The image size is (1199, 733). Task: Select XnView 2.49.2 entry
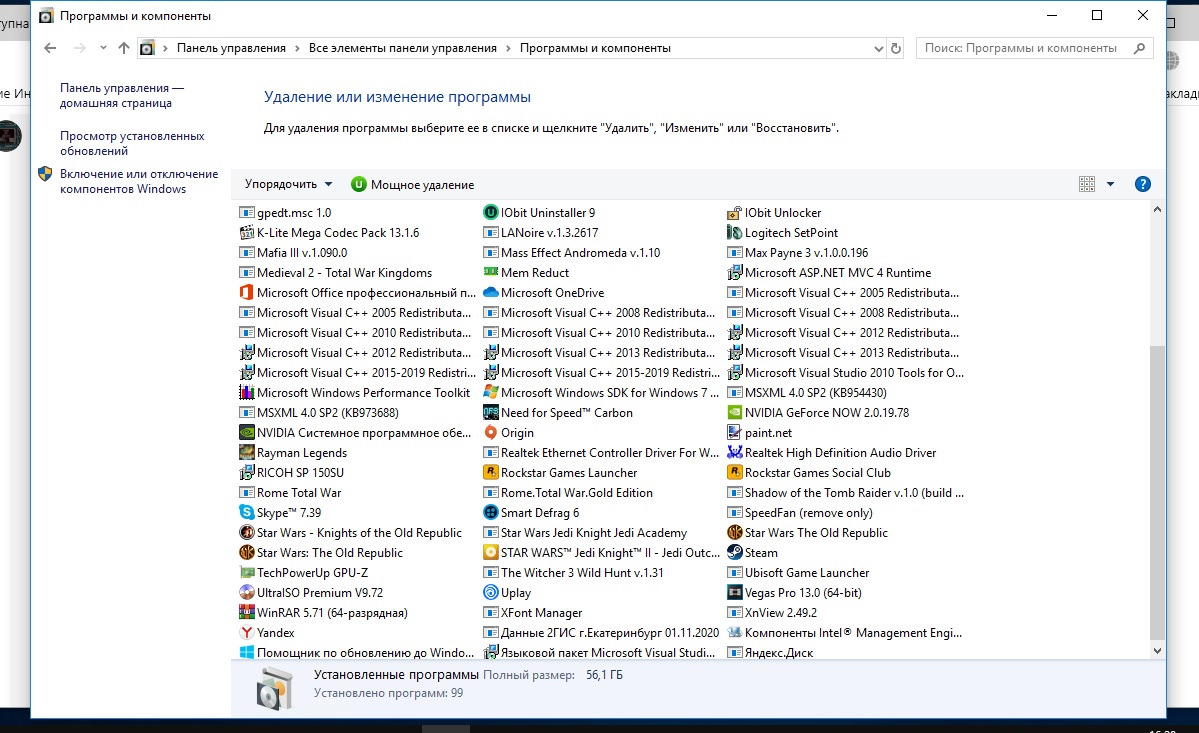coord(772,612)
